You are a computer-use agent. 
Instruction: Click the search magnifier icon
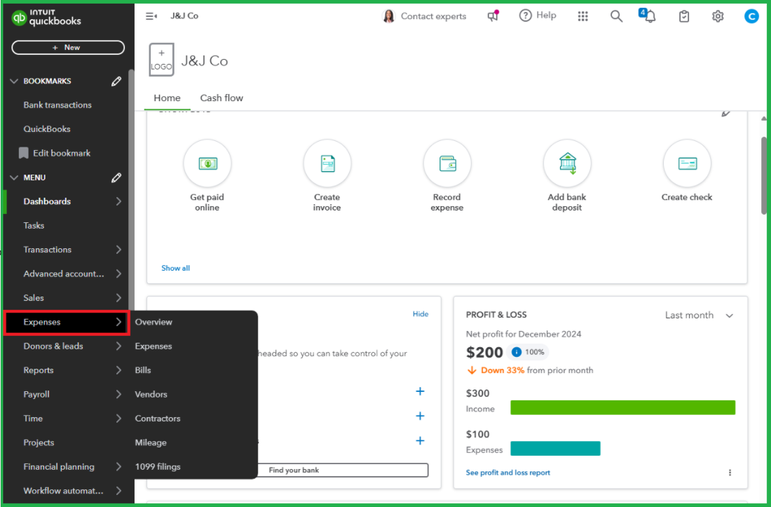tap(616, 16)
